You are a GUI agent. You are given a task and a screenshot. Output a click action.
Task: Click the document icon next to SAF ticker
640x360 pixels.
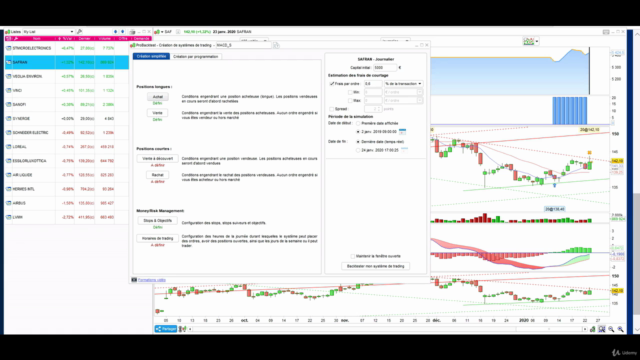(x=178, y=31)
